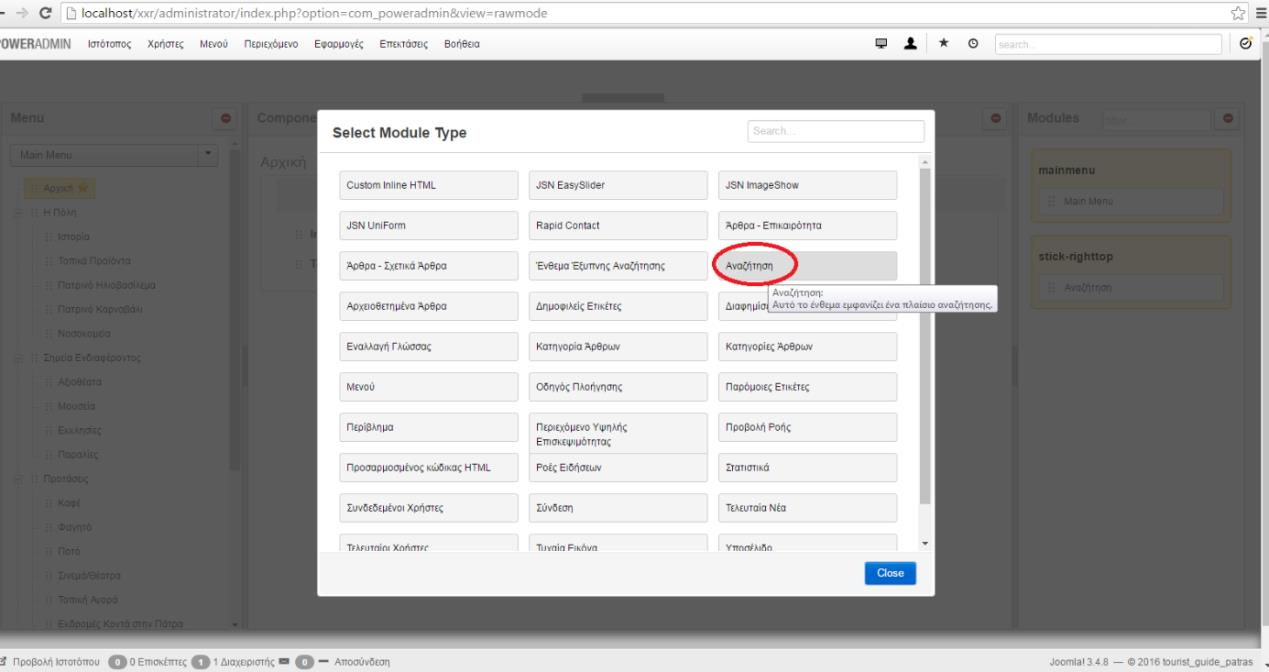Open the Επεκτάσεις menu
This screenshot has height=672, width=1269.
point(405,44)
